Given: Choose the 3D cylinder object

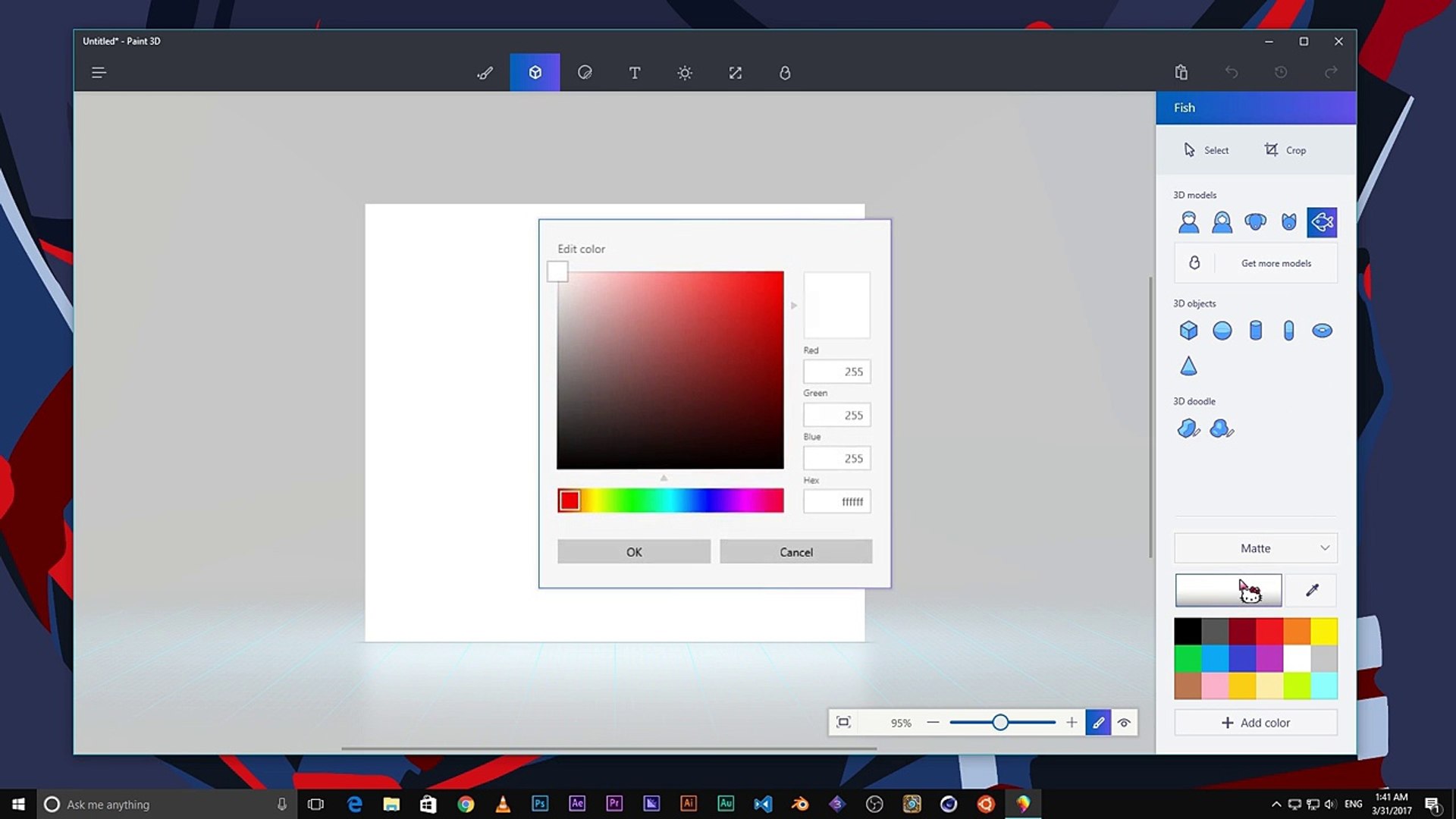Looking at the screenshot, I should pyautogui.click(x=1255, y=331).
